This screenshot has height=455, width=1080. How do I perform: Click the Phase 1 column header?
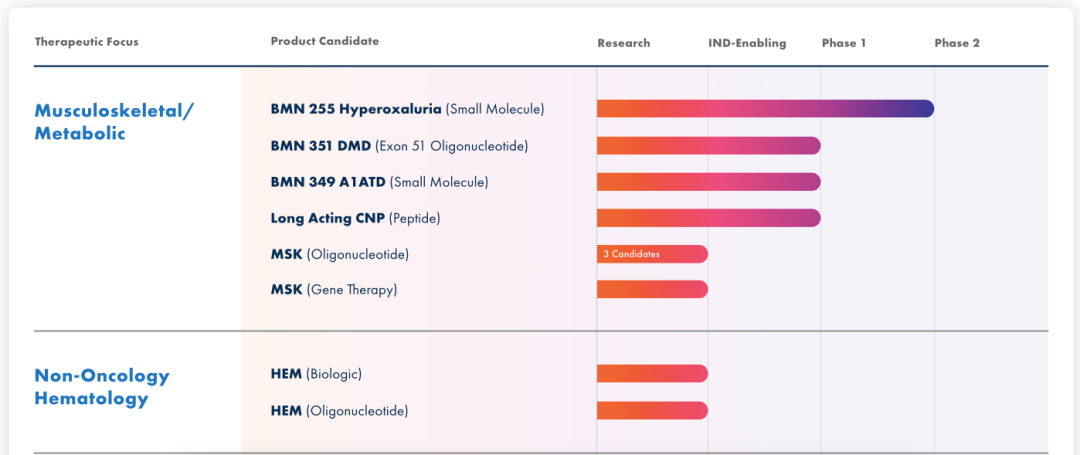844,43
